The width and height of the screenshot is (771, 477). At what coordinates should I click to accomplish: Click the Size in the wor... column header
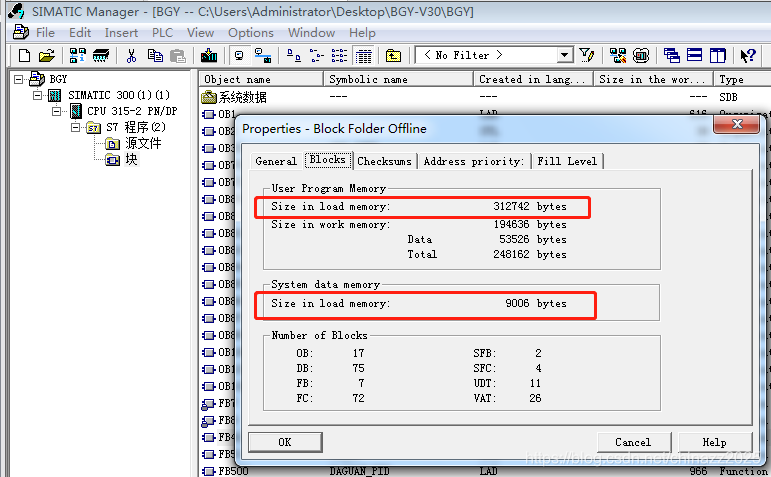(x=654, y=79)
